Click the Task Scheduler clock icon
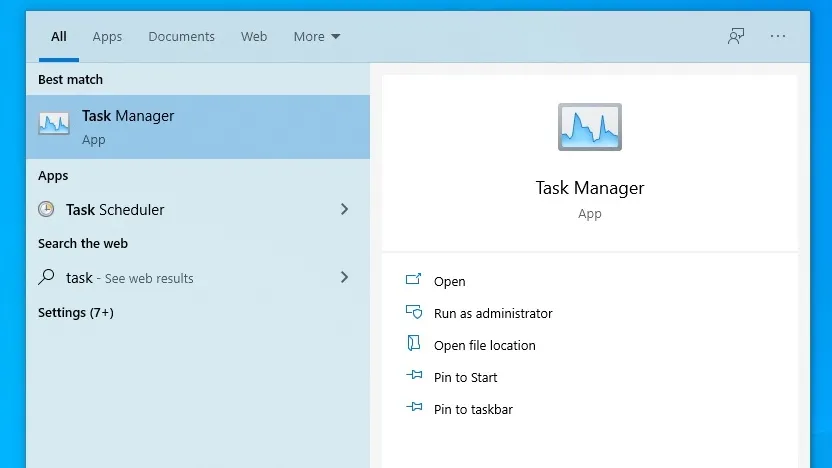The width and height of the screenshot is (832, 468). coord(46,209)
